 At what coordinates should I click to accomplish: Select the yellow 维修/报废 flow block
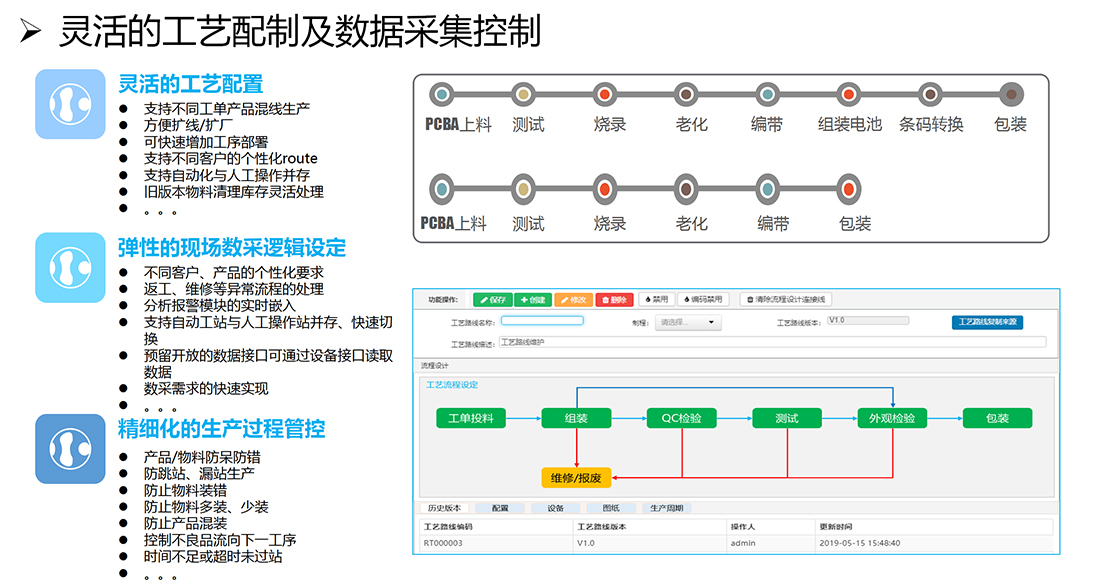(x=576, y=478)
